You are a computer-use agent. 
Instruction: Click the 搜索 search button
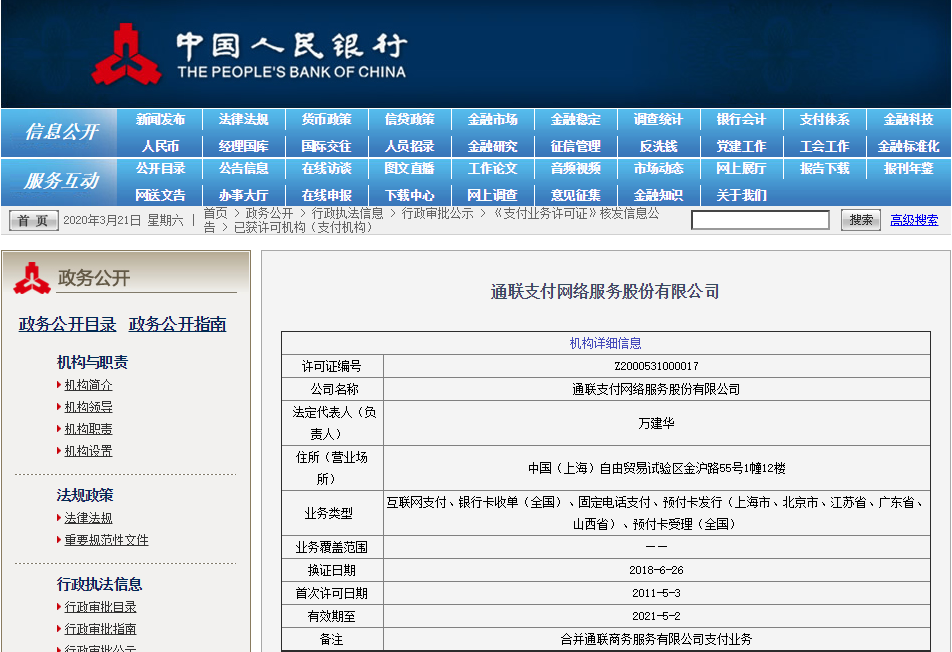(861, 220)
